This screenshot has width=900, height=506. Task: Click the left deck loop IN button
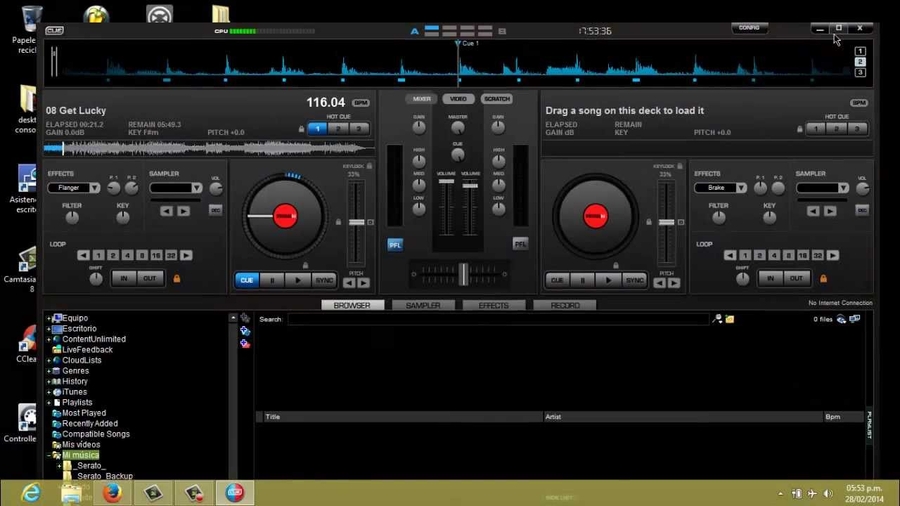(124, 278)
